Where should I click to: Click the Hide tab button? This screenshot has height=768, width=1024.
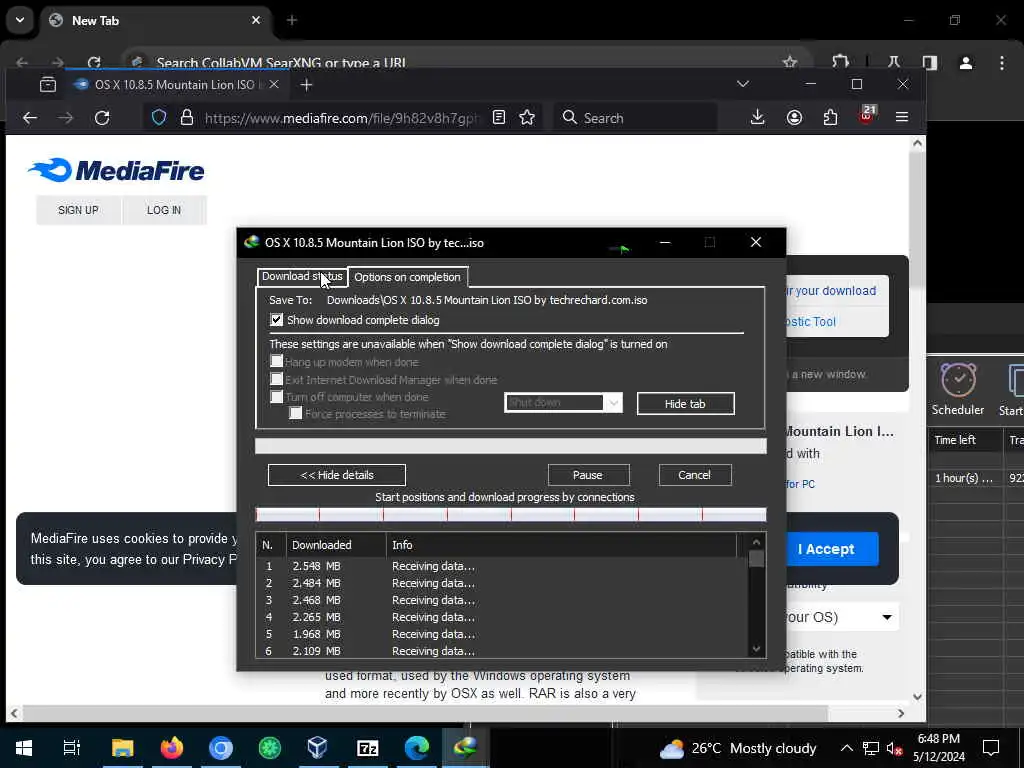point(685,404)
